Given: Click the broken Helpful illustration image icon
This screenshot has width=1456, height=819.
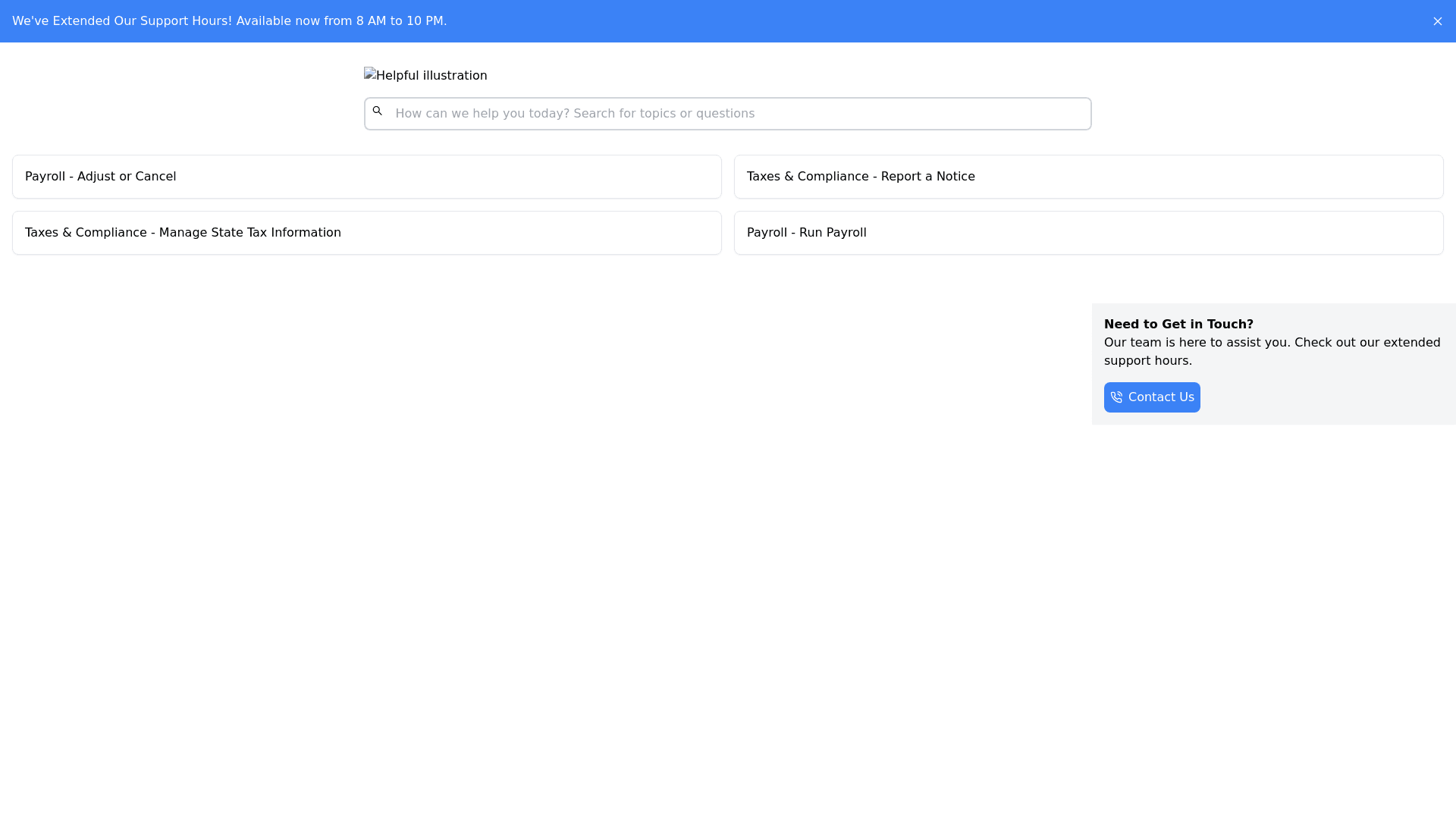Looking at the screenshot, I should click(x=370, y=74).
